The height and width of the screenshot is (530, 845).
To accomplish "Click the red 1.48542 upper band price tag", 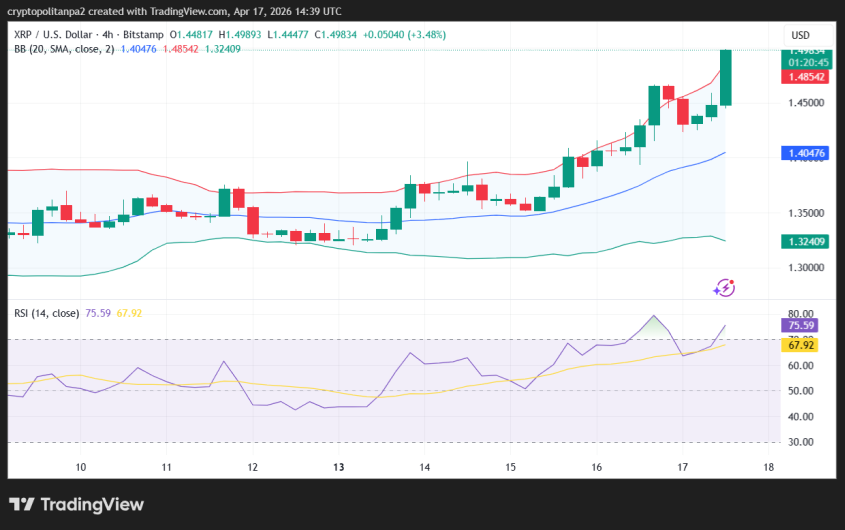I will click(x=804, y=76).
